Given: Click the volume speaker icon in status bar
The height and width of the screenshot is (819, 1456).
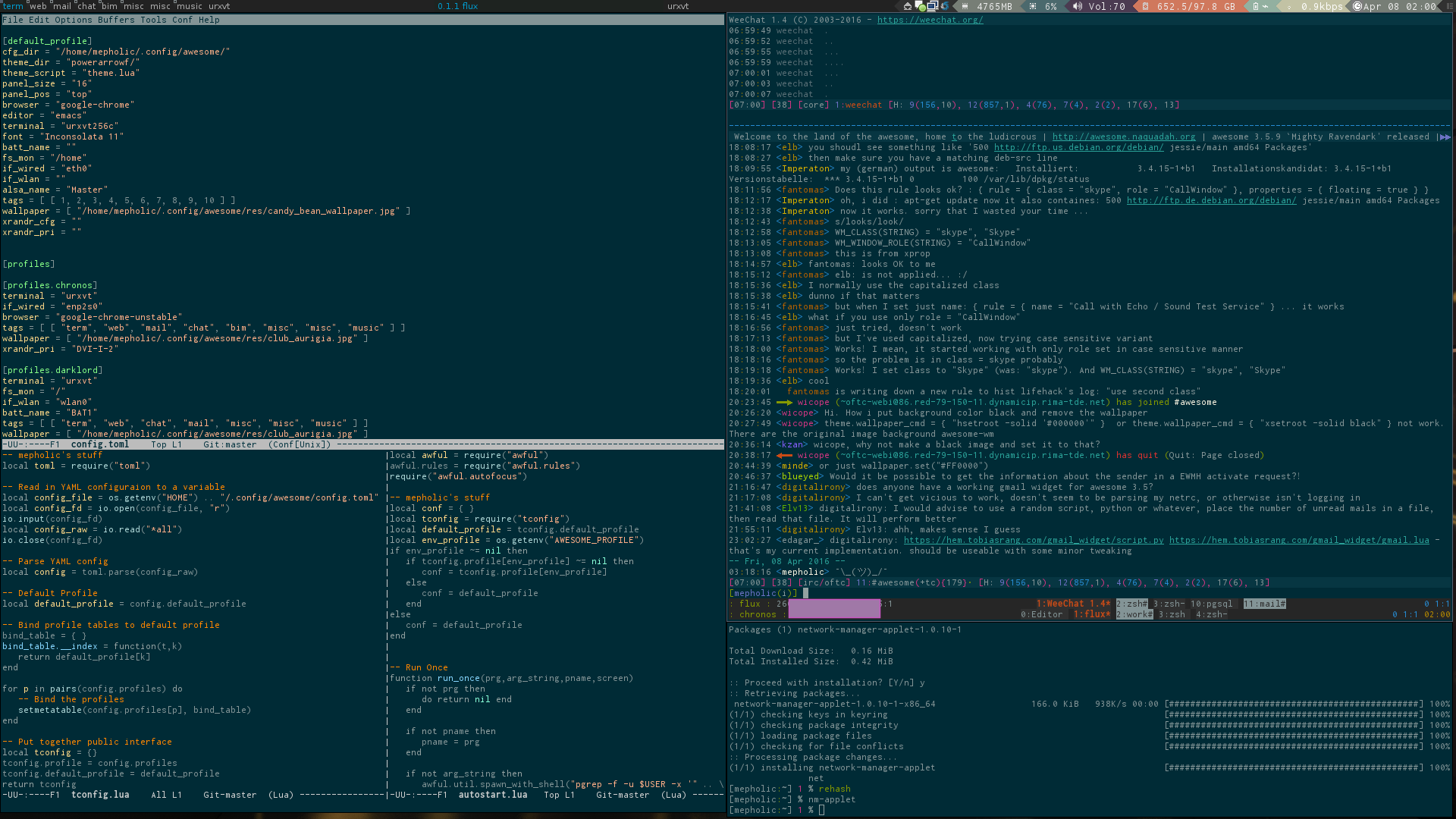Looking at the screenshot, I should point(1078,6).
